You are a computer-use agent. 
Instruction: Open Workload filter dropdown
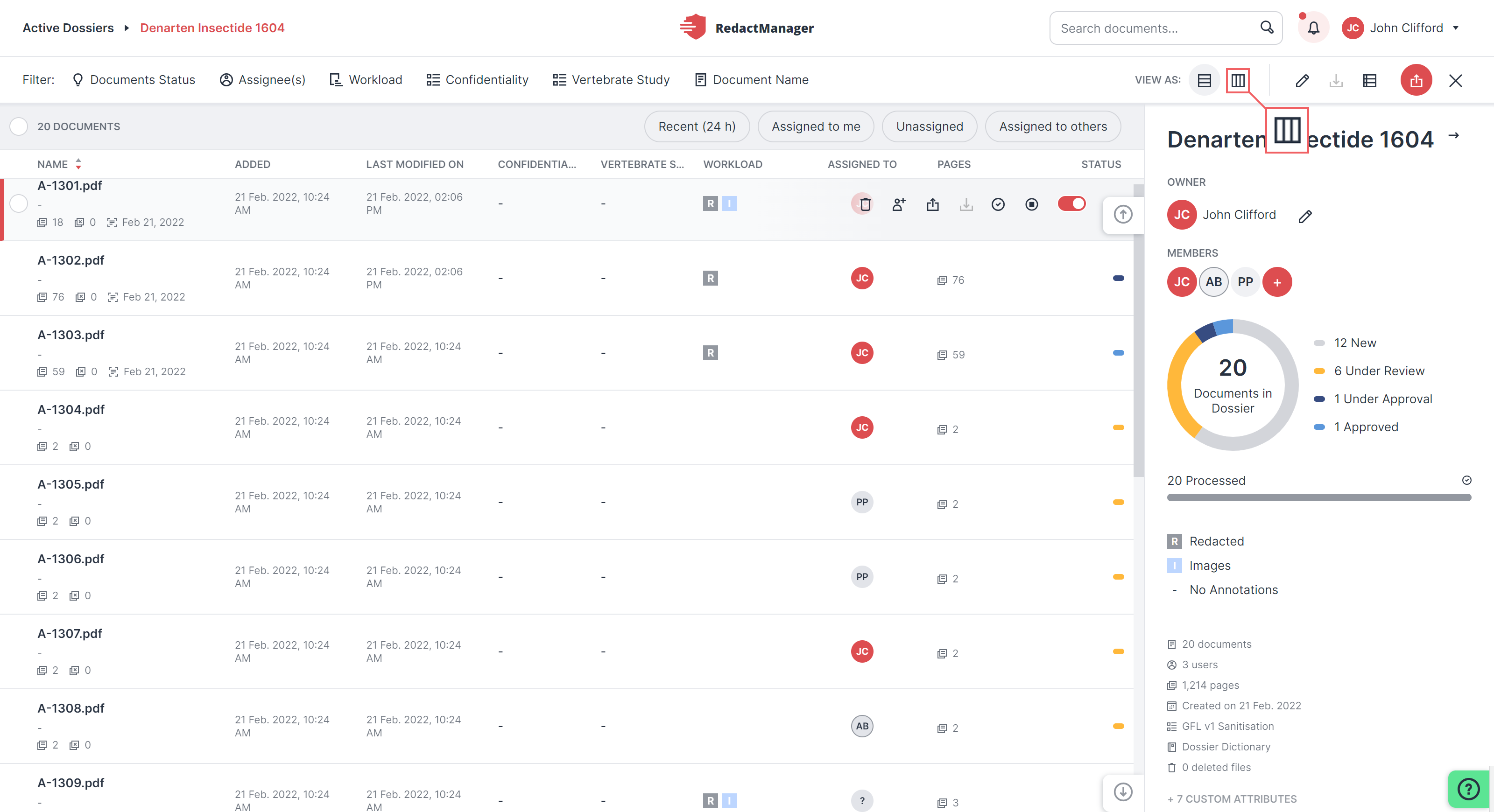[x=366, y=80]
